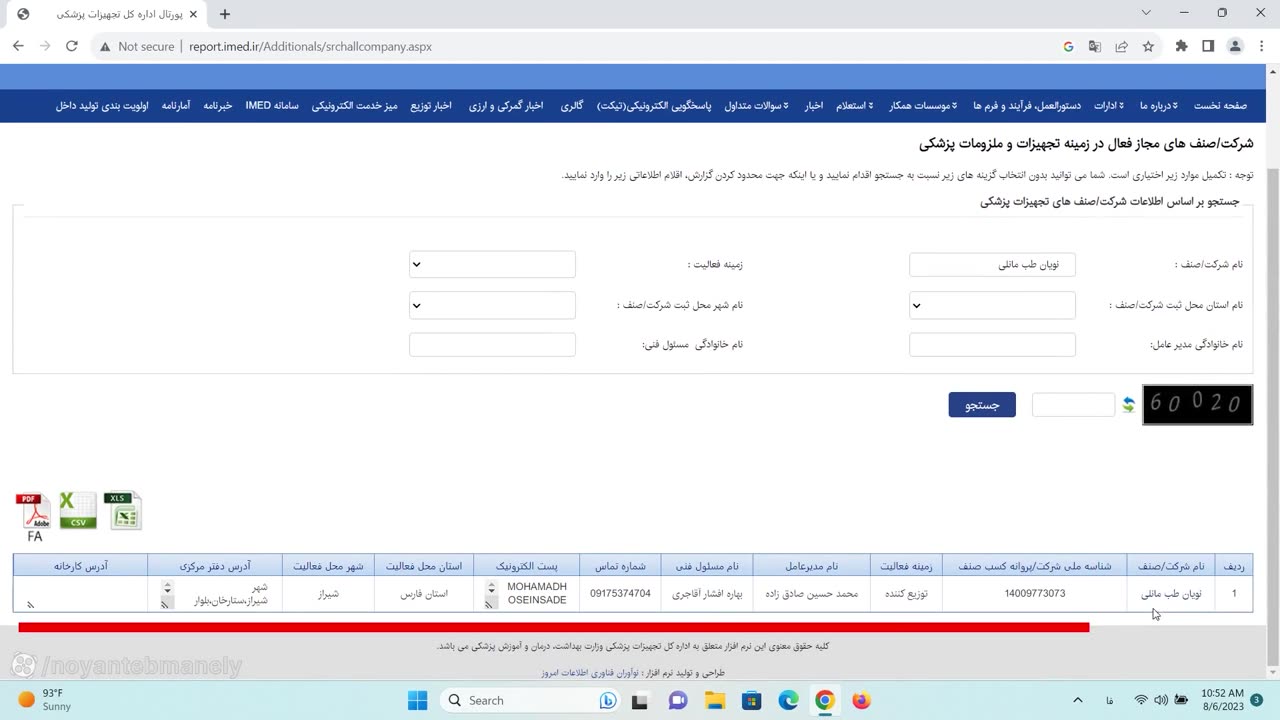Open Google Translate page icon
The width and height of the screenshot is (1280, 720).
pos(1095,46)
